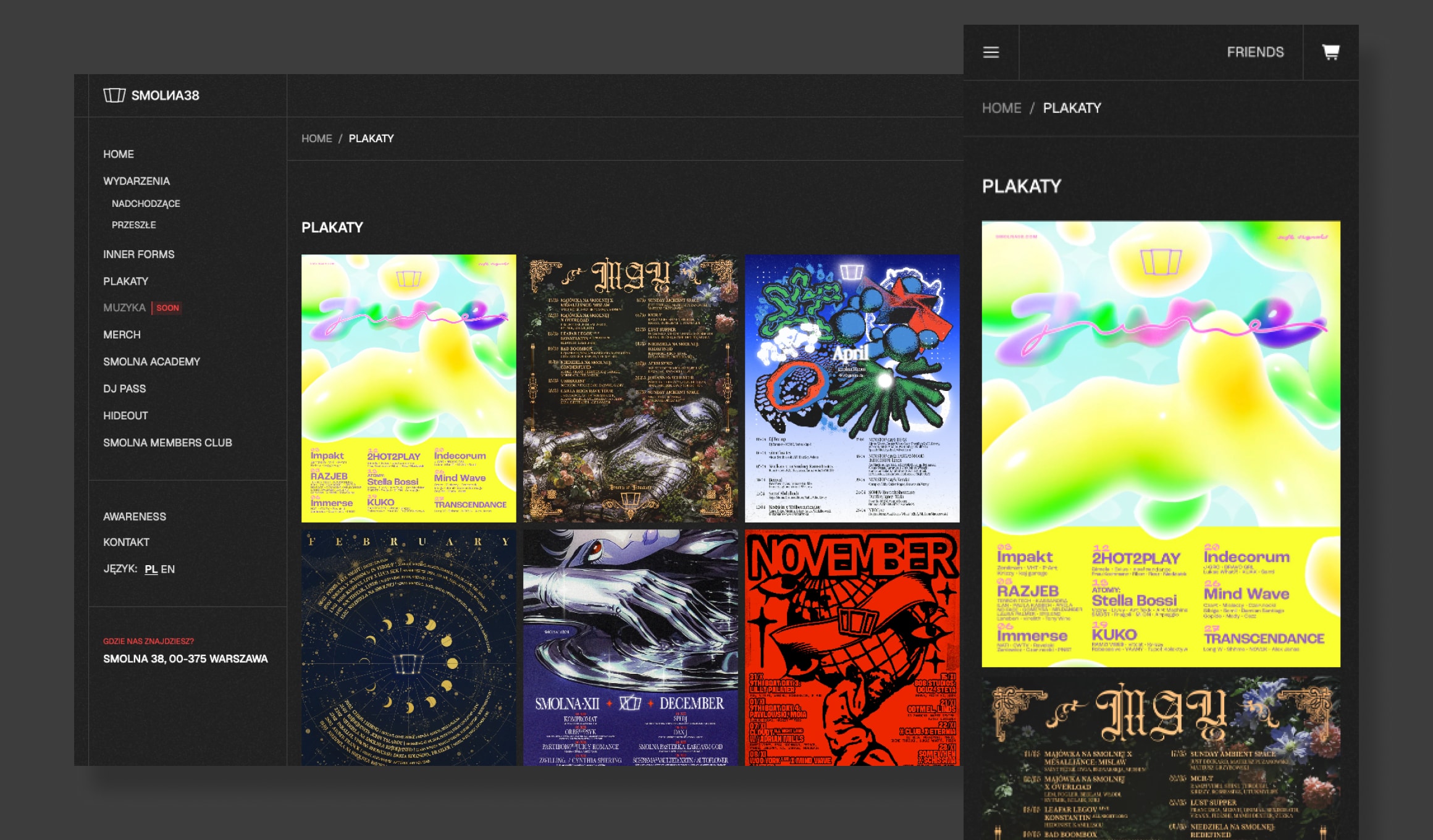Click the address SMOLNA 38, 00-375 WARSZAWA
Viewport: 1433px width, 840px height.
tap(185, 659)
